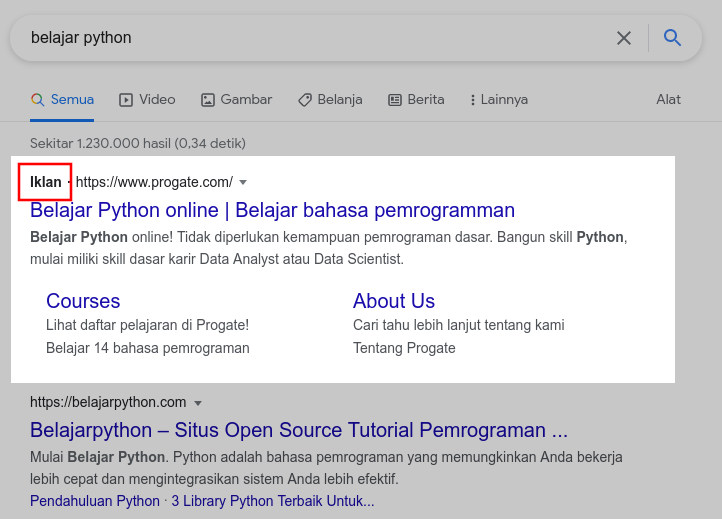Open the Belajarpython Situs Open Source result
Image resolution: width=722 pixels, height=519 pixels.
(x=298, y=431)
